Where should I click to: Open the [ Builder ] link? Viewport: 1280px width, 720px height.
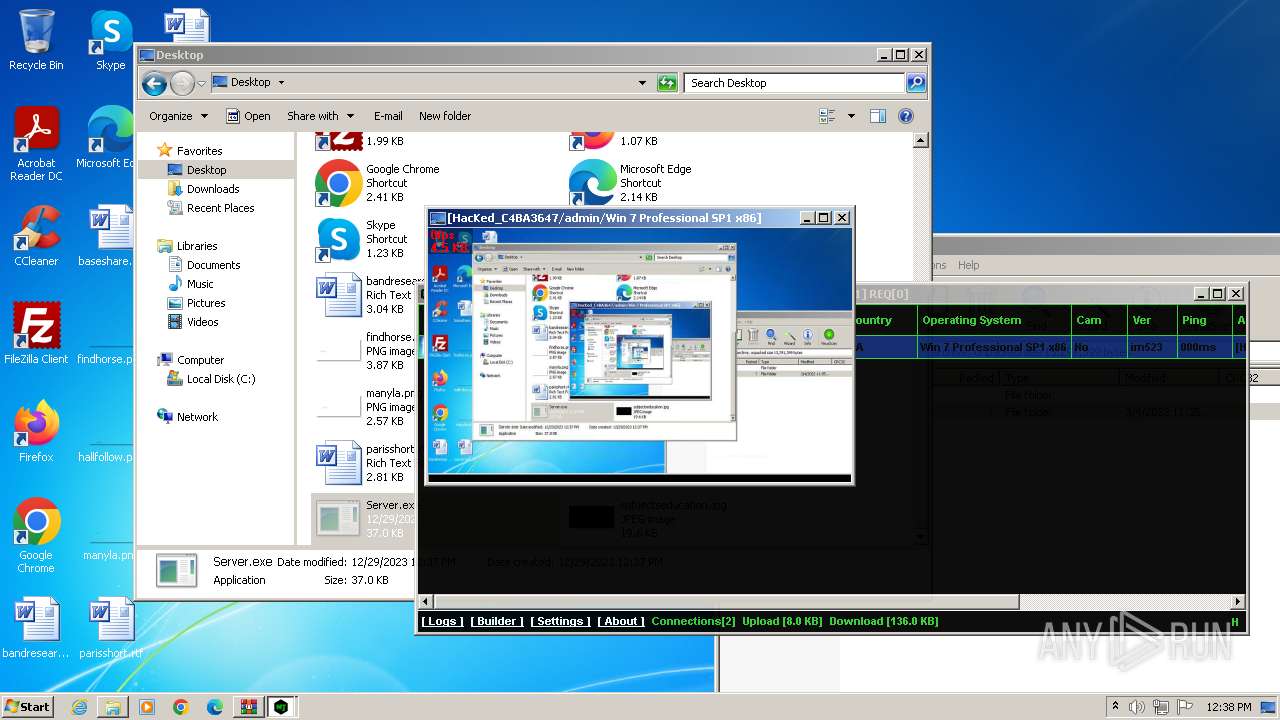[x=497, y=621]
